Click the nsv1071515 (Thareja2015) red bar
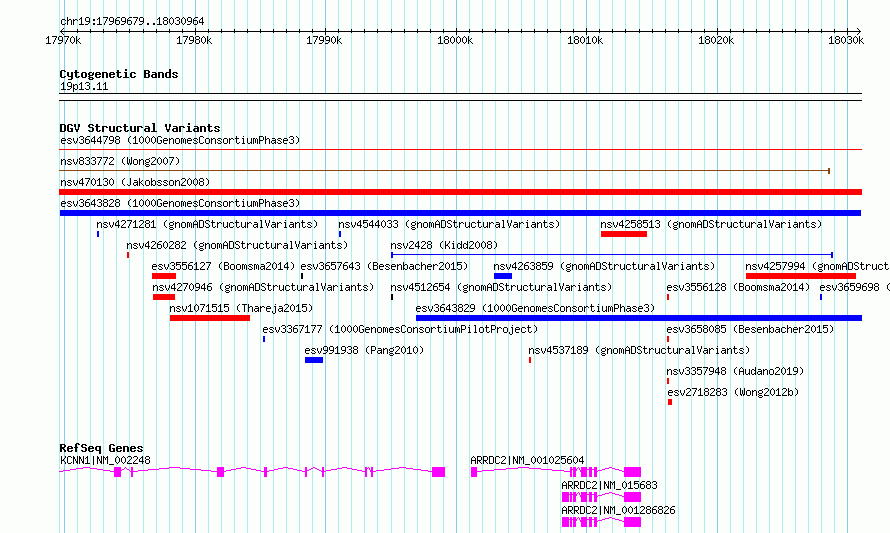 point(210,318)
